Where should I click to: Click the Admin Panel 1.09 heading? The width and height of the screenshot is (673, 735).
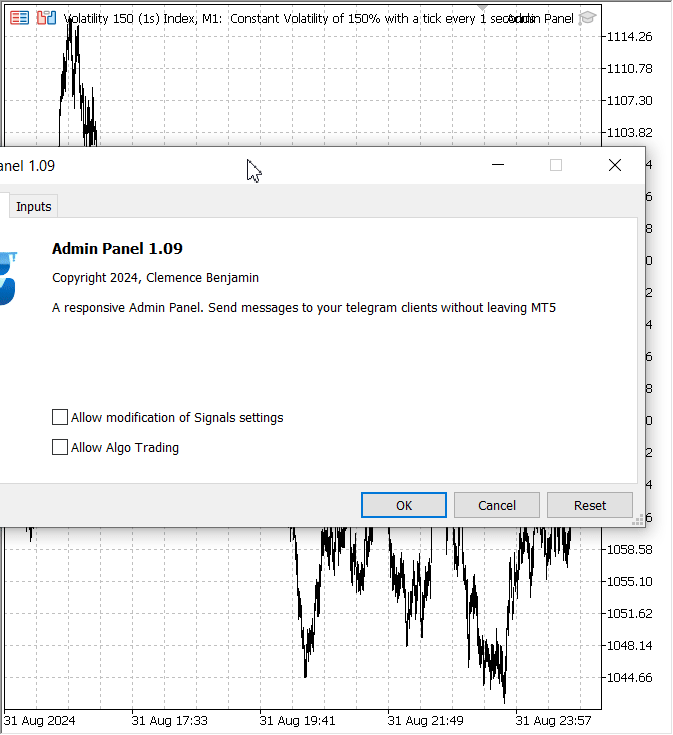click(x=117, y=248)
